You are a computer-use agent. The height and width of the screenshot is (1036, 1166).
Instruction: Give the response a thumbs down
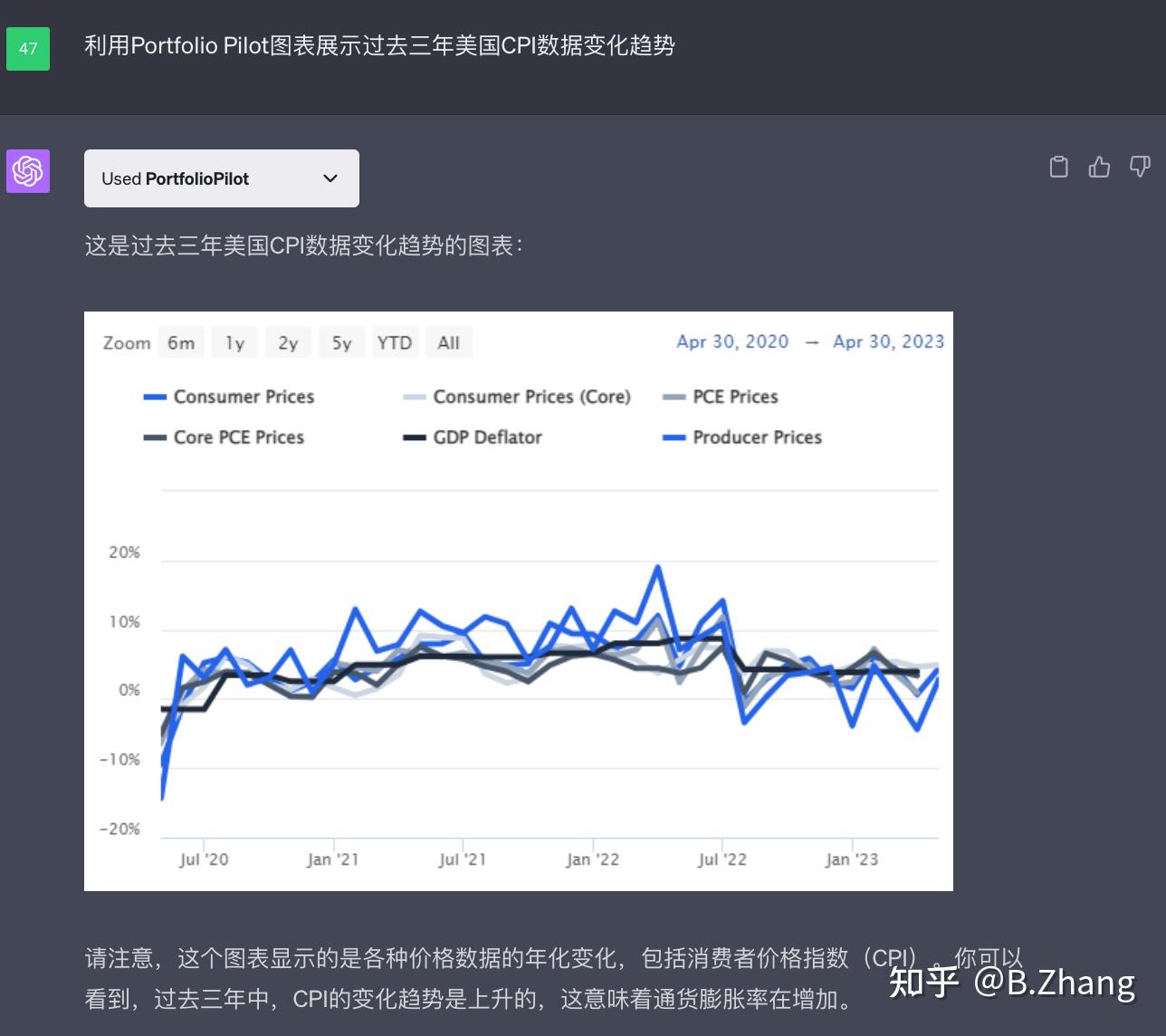point(1139,167)
